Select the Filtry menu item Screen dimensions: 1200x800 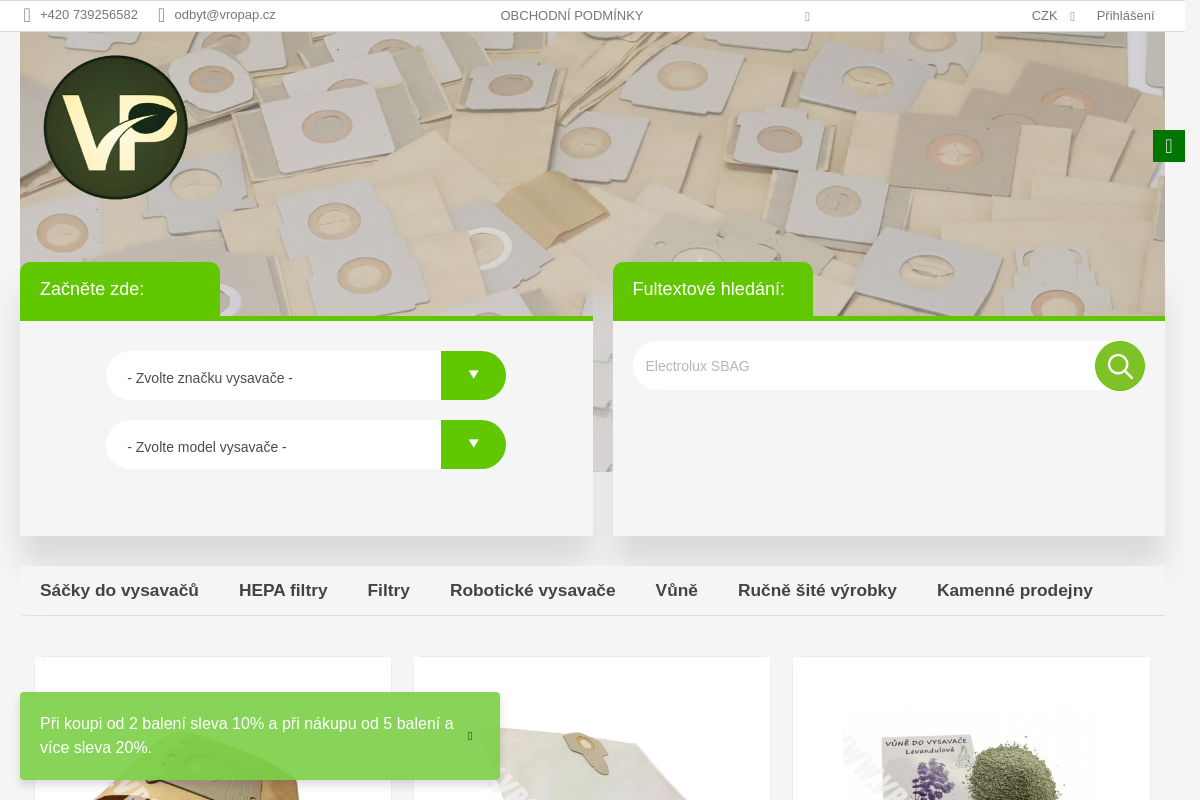[388, 590]
